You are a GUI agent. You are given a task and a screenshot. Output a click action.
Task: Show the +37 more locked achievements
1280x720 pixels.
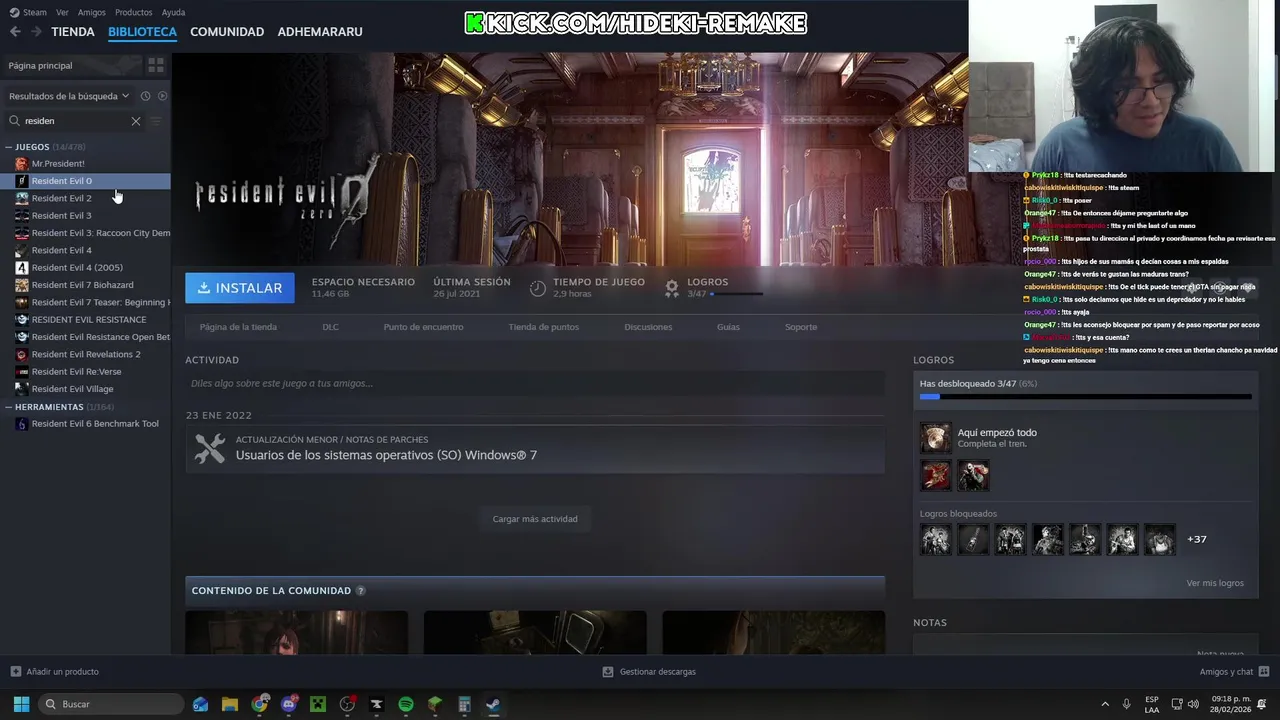pyautogui.click(x=1197, y=539)
